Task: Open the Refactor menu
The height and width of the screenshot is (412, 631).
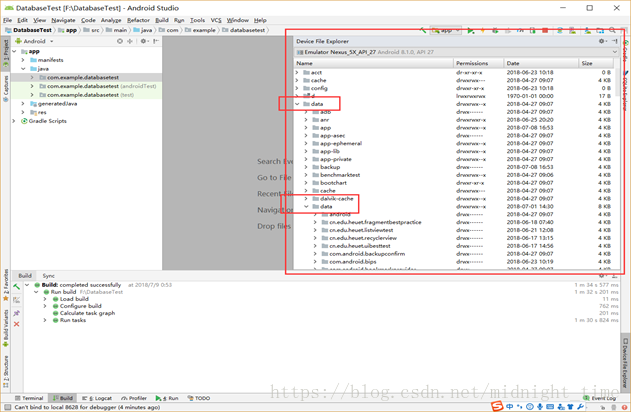Action: point(138,20)
